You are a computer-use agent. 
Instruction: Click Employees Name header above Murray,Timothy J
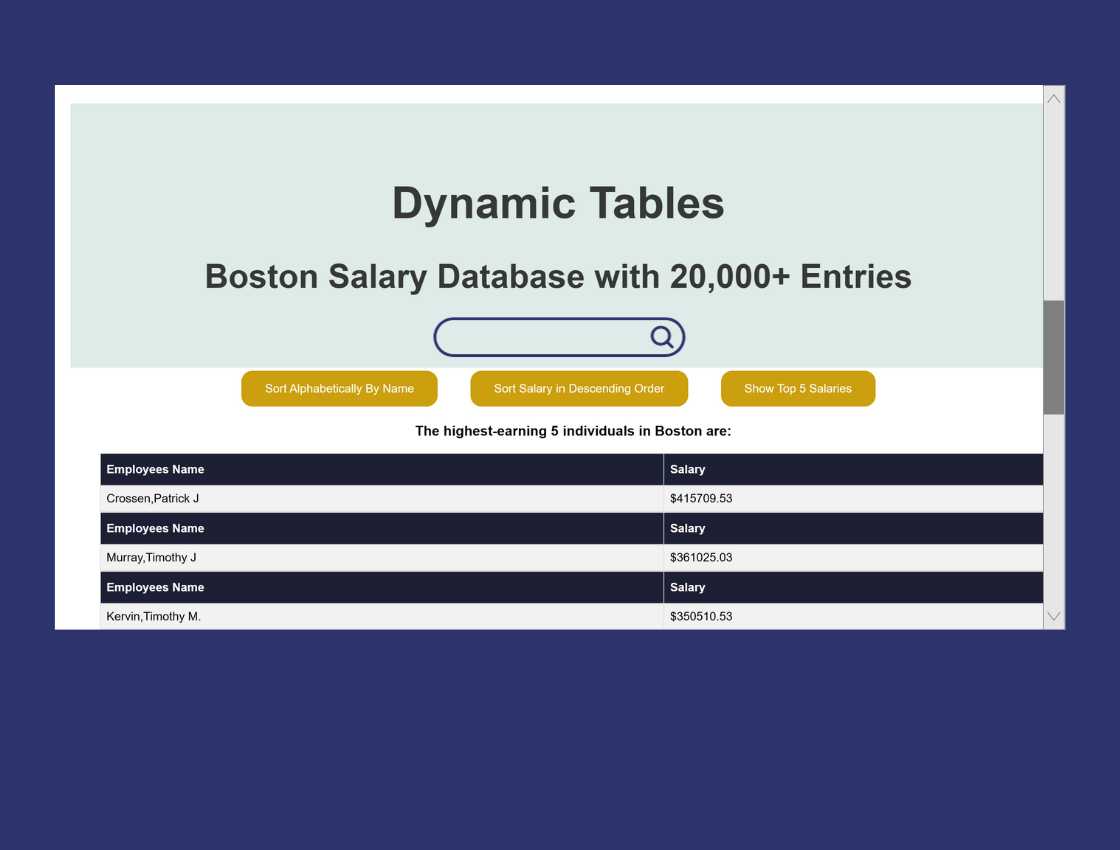[x=155, y=529]
